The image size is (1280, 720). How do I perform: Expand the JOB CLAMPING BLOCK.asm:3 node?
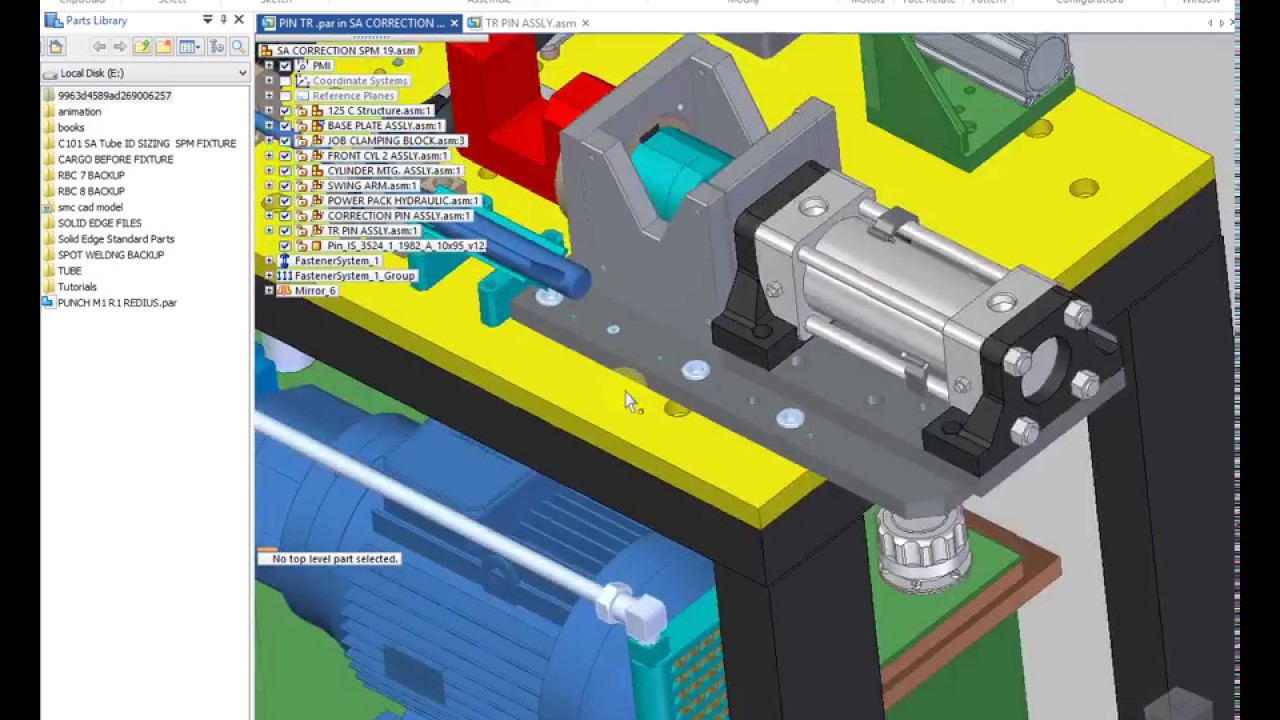click(x=269, y=141)
